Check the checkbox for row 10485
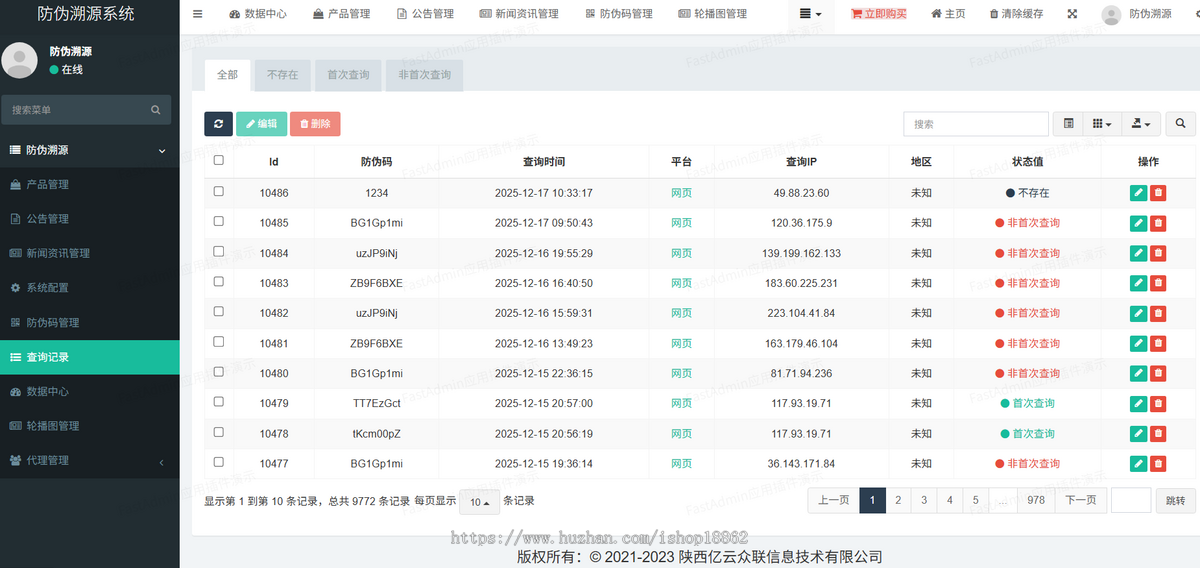This screenshot has width=1200, height=568. pyautogui.click(x=219, y=221)
